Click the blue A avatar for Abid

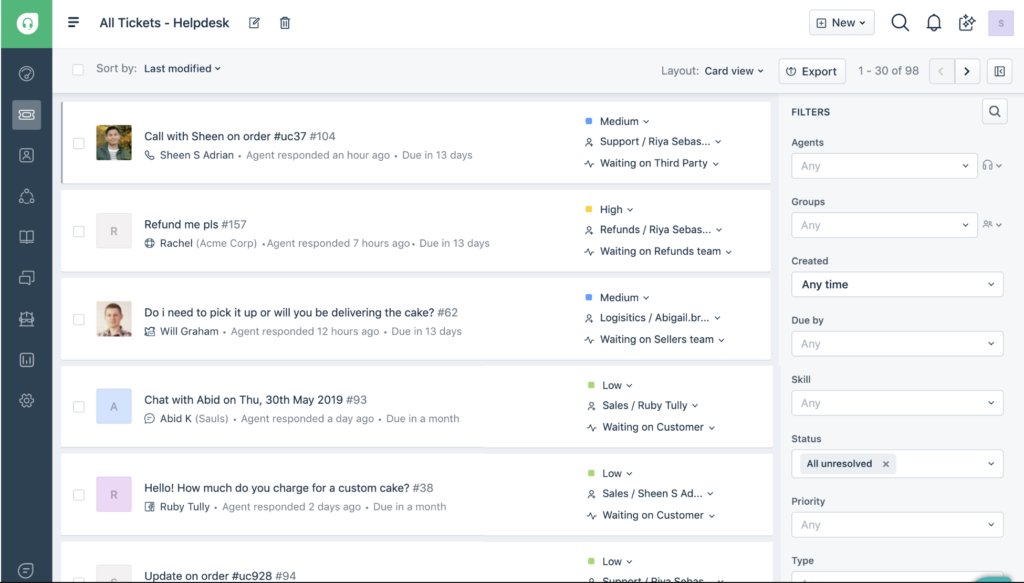tap(114, 407)
